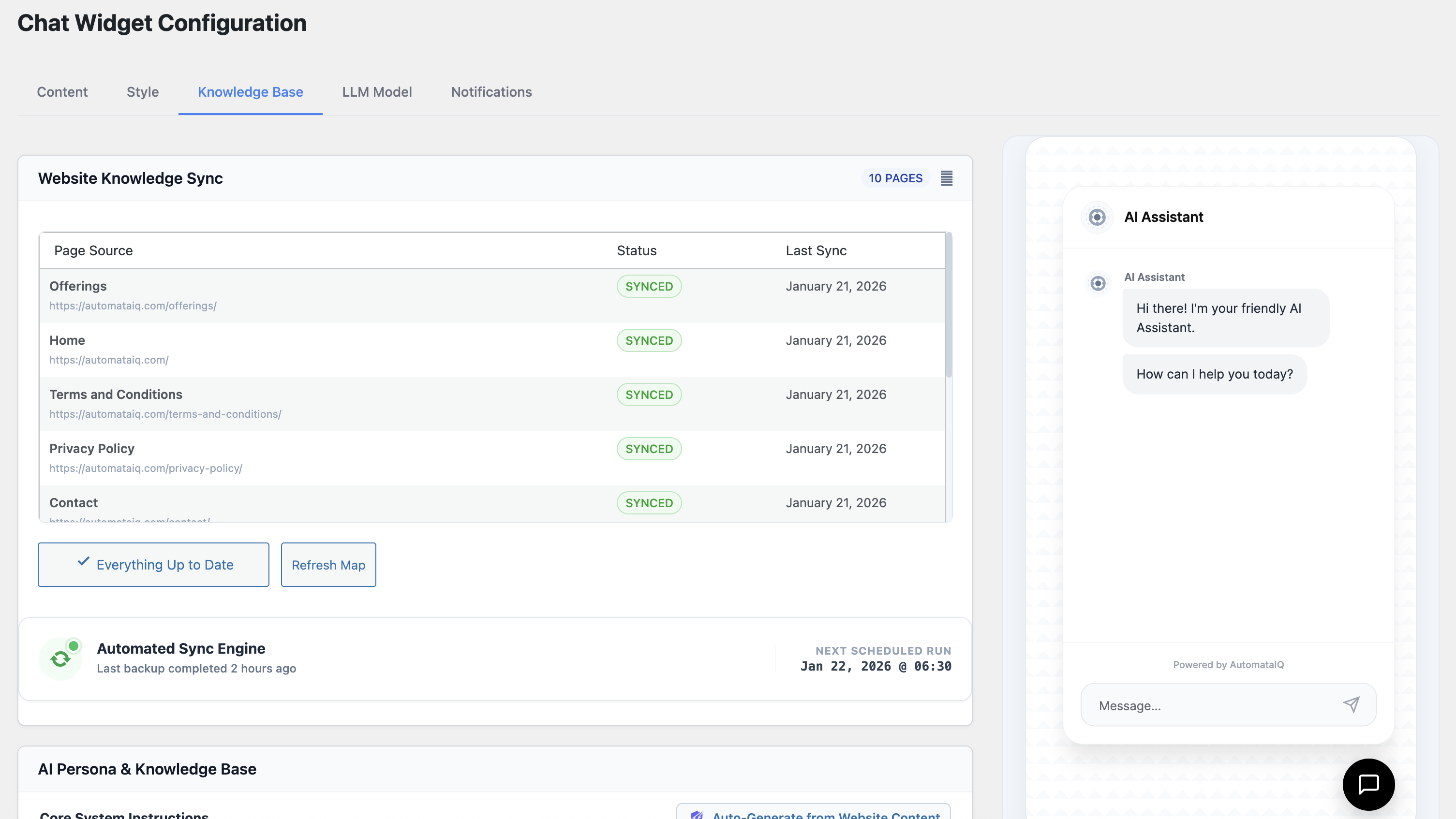Click the 10 PAGES badge
Screen dimensions: 1456x819
(895, 178)
